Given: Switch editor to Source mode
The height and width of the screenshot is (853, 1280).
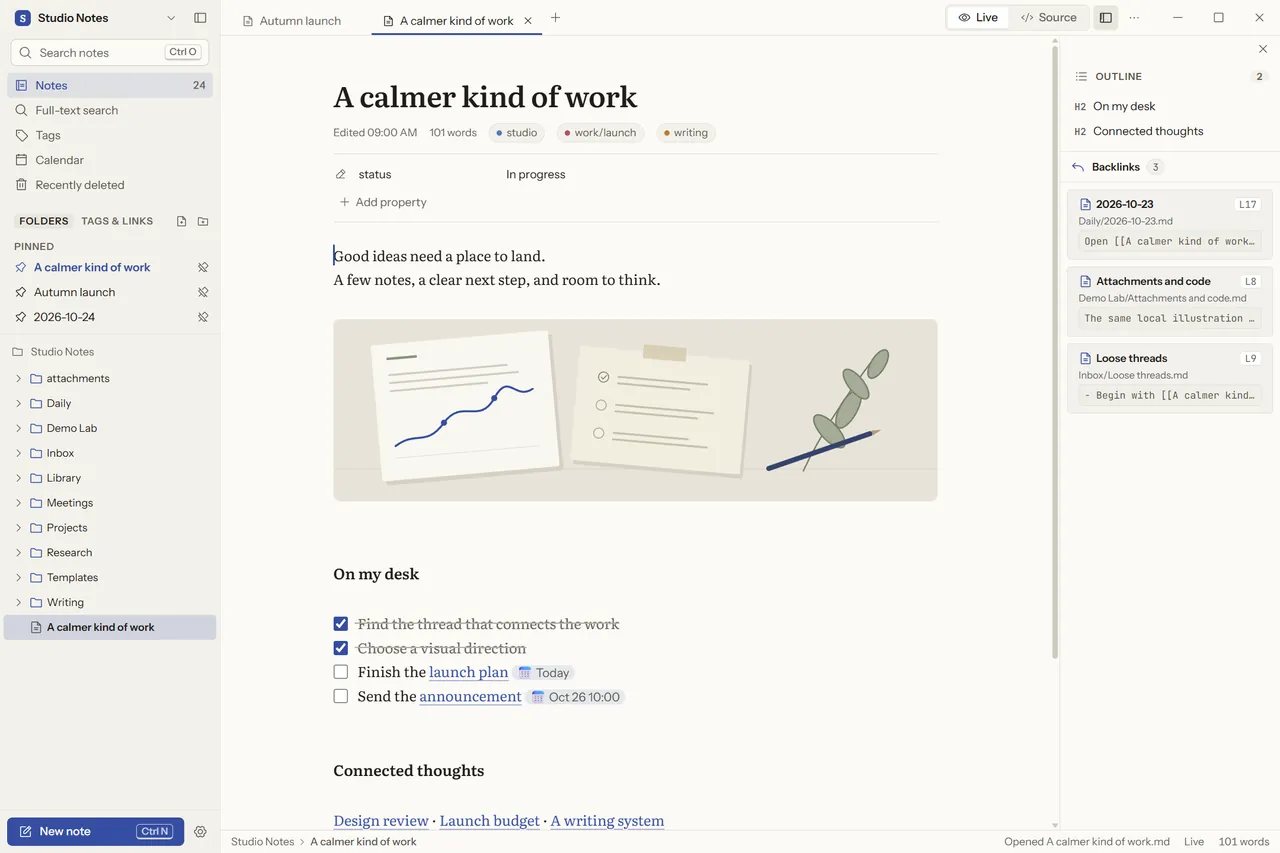Looking at the screenshot, I should pyautogui.click(x=1048, y=18).
